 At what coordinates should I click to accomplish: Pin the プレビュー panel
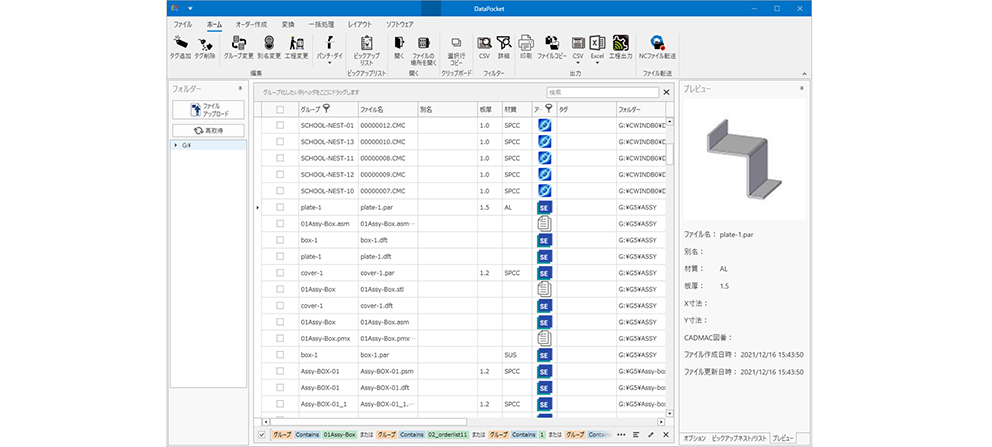coord(802,89)
